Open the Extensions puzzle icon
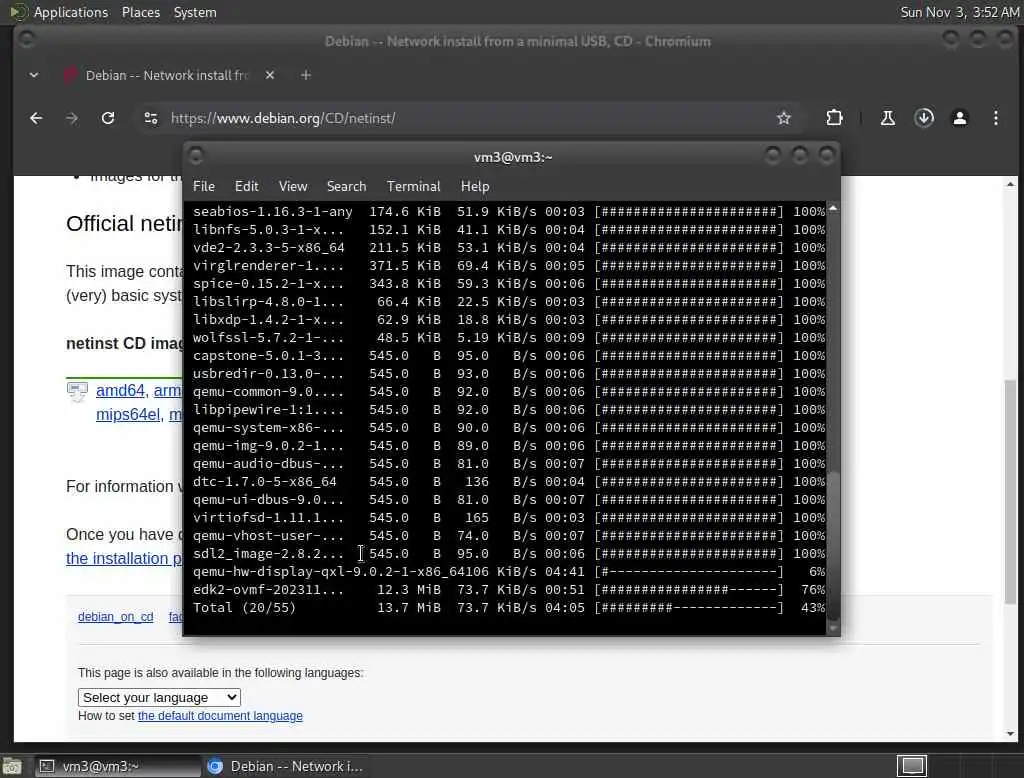The image size is (1024, 778). 834,118
